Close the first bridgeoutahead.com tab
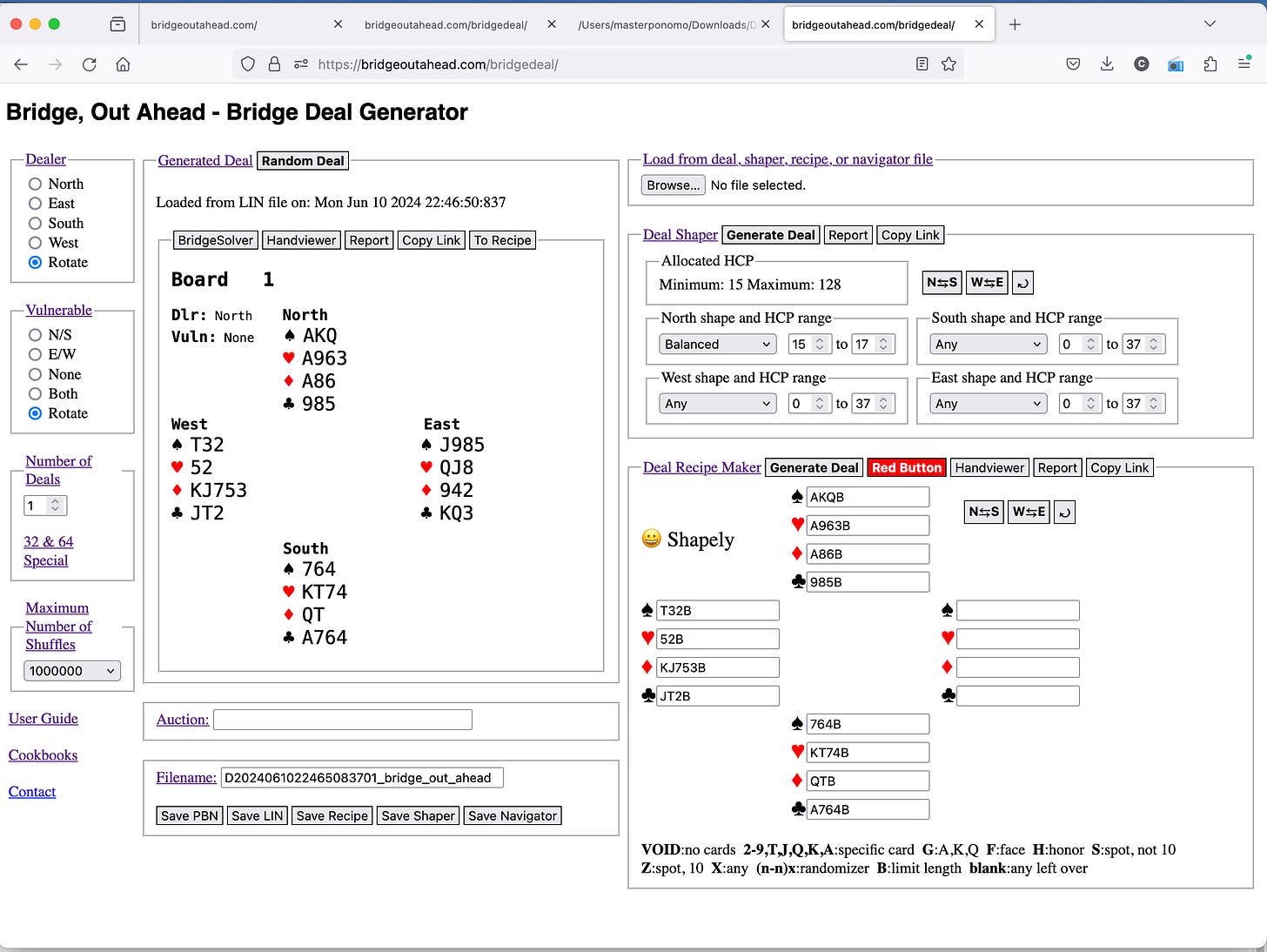1267x952 pixels. (338, 24)
